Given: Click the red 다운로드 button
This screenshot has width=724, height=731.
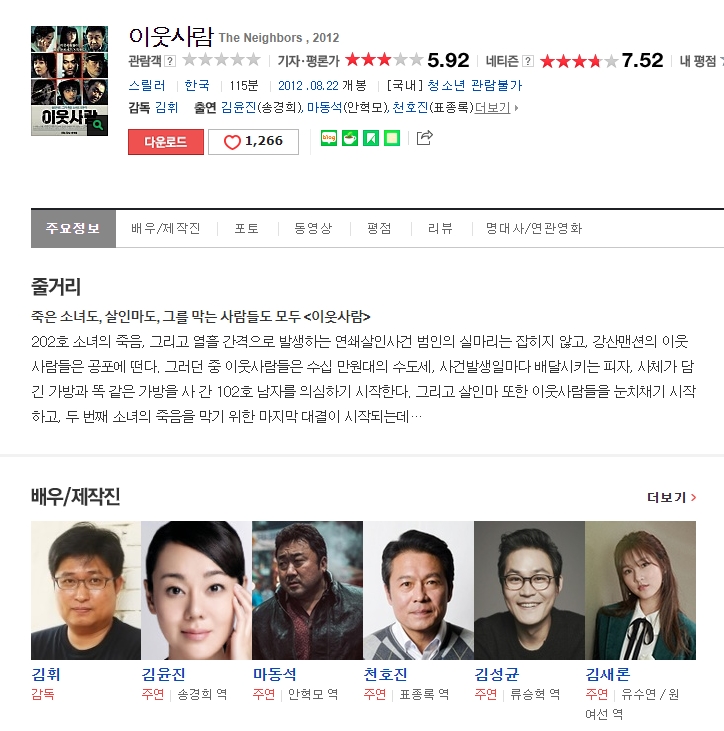Looking at the screenshot, I should [166, 142].
